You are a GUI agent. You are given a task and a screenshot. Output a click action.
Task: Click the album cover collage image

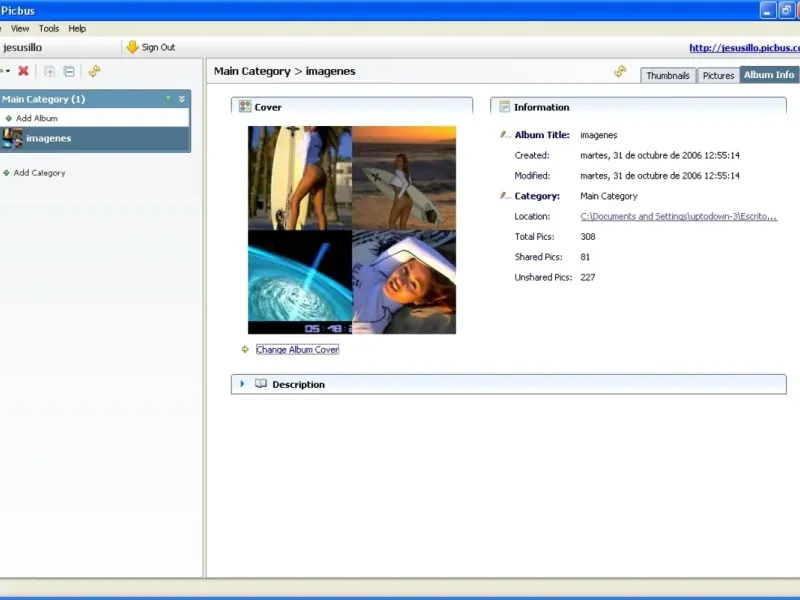352,230
